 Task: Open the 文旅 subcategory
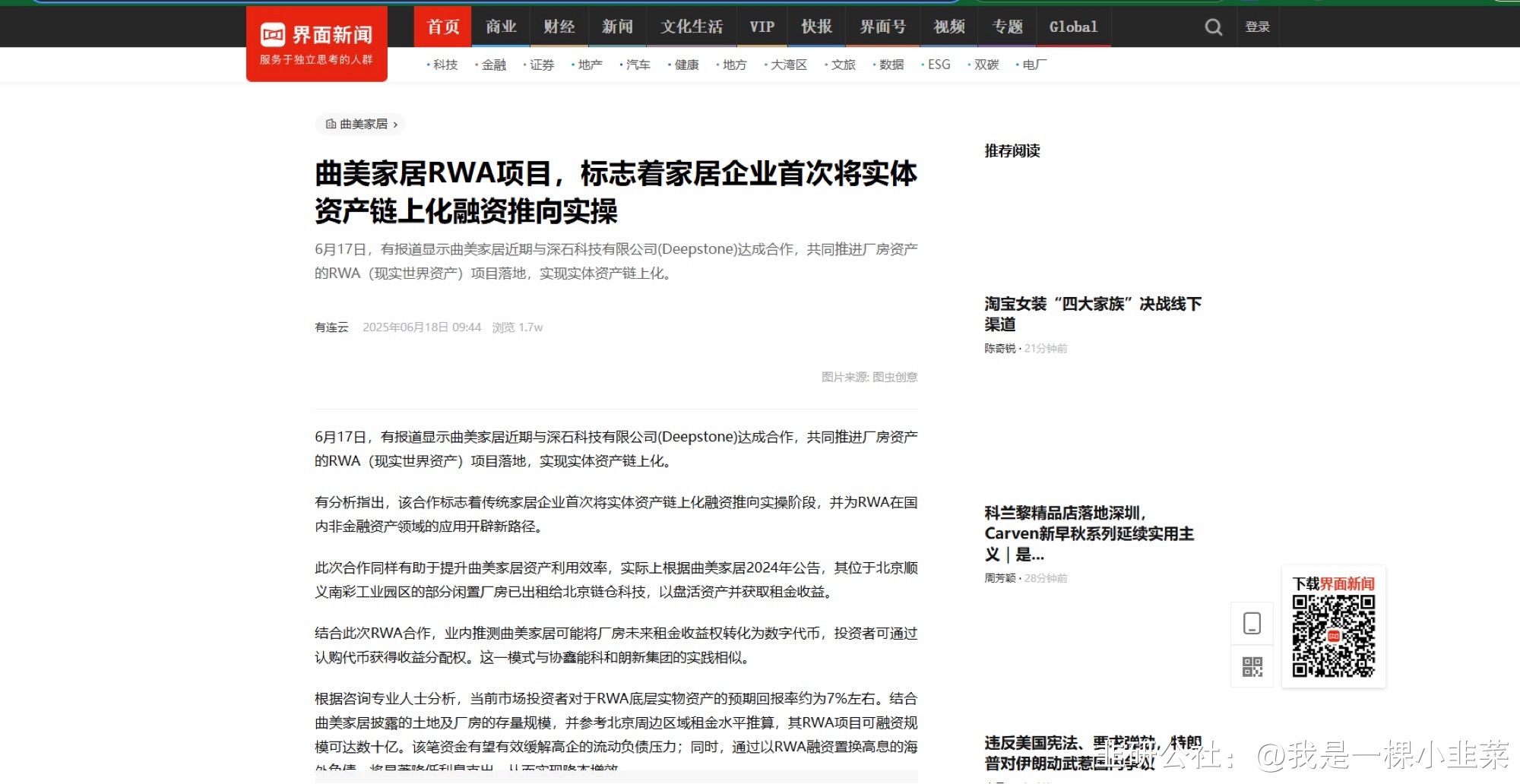(843, 65)
